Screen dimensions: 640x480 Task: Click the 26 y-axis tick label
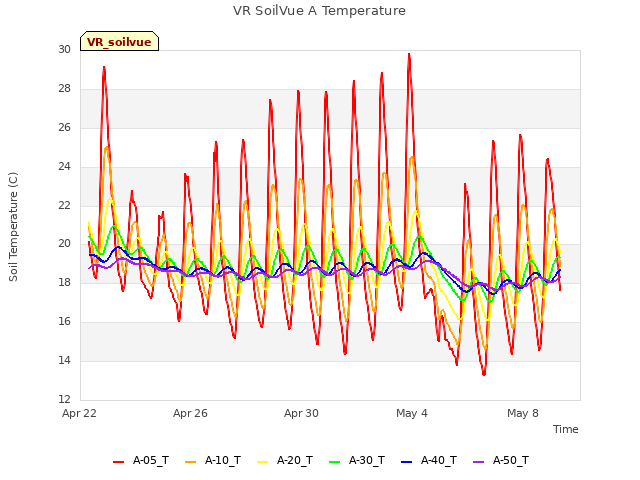(x=64, y=127)
